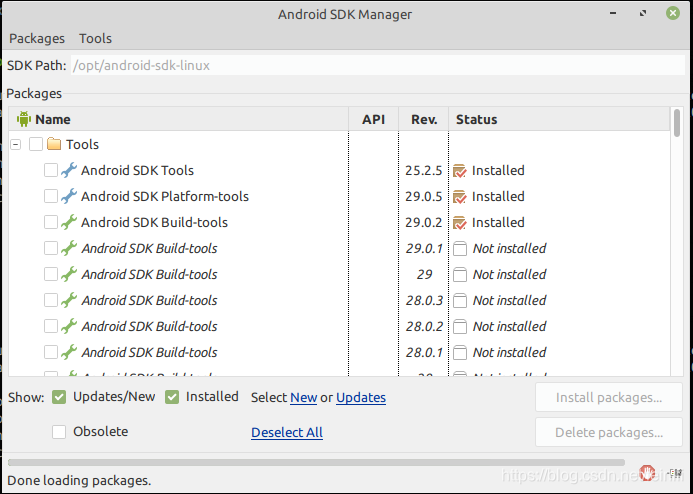Viewport: 693px width, 494px height.
Task: Sort by the Rev. column header
Action: coord(424,119)
